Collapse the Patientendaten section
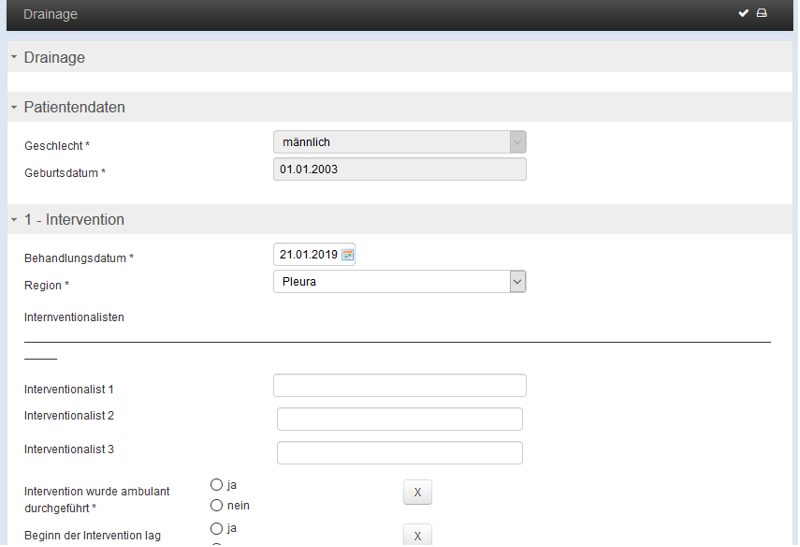Image resolution: width=800 pixels, height=547 pixels. click(x=14, y=107)
